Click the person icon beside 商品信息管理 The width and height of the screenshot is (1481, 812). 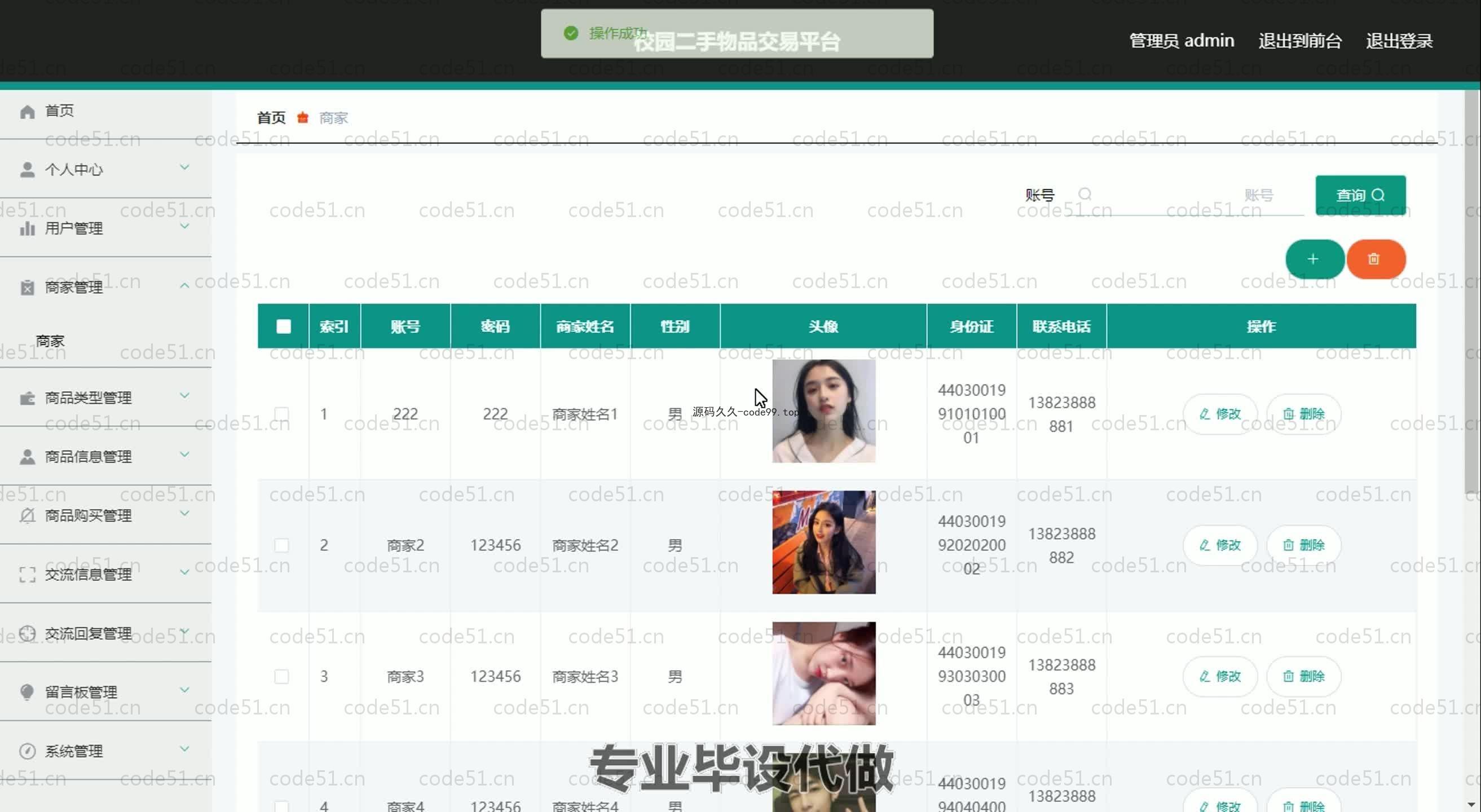click(27, 457)
